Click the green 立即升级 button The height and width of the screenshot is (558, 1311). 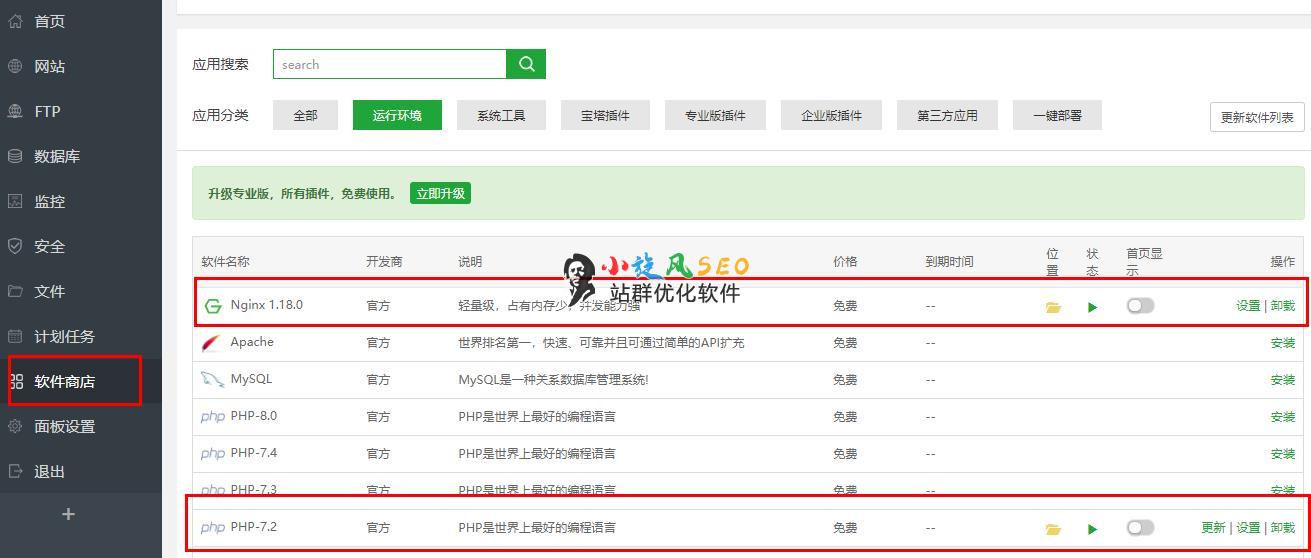pyautogui.click(x=440, y=194)
